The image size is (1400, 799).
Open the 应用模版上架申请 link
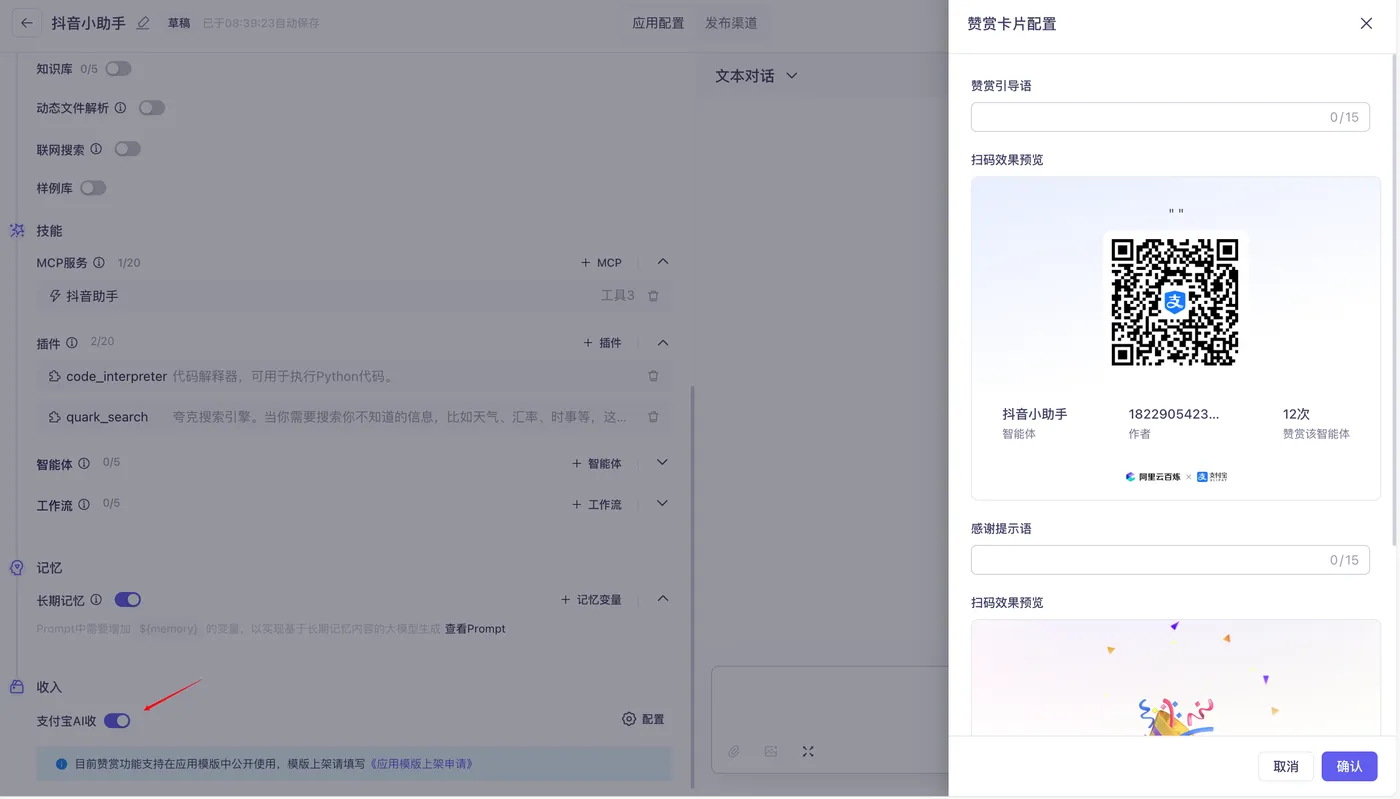(421, 764)
